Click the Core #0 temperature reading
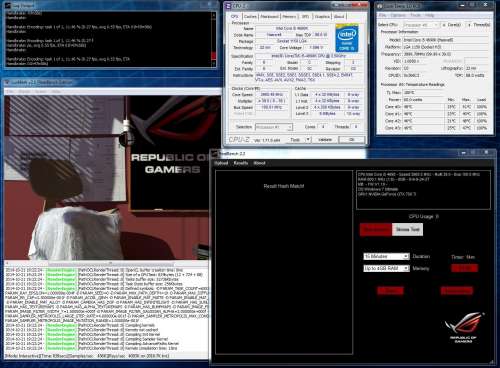This screenshot has width=500, height=368. tap(423, 107)
